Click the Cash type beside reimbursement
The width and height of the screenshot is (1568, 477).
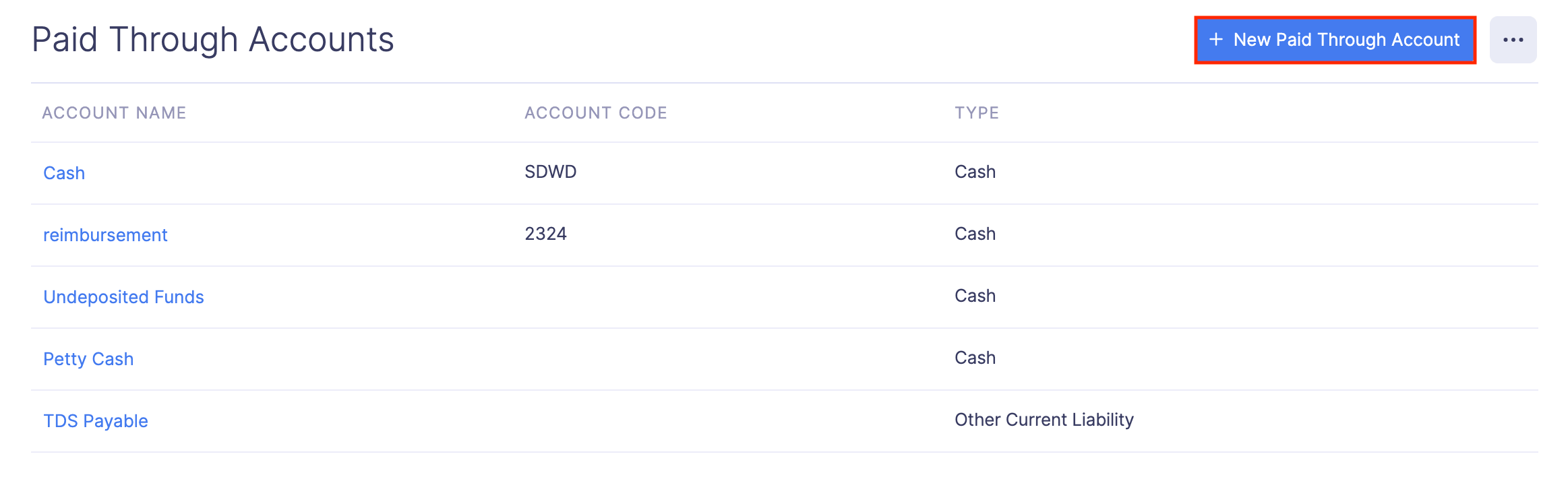pos(975,234)
